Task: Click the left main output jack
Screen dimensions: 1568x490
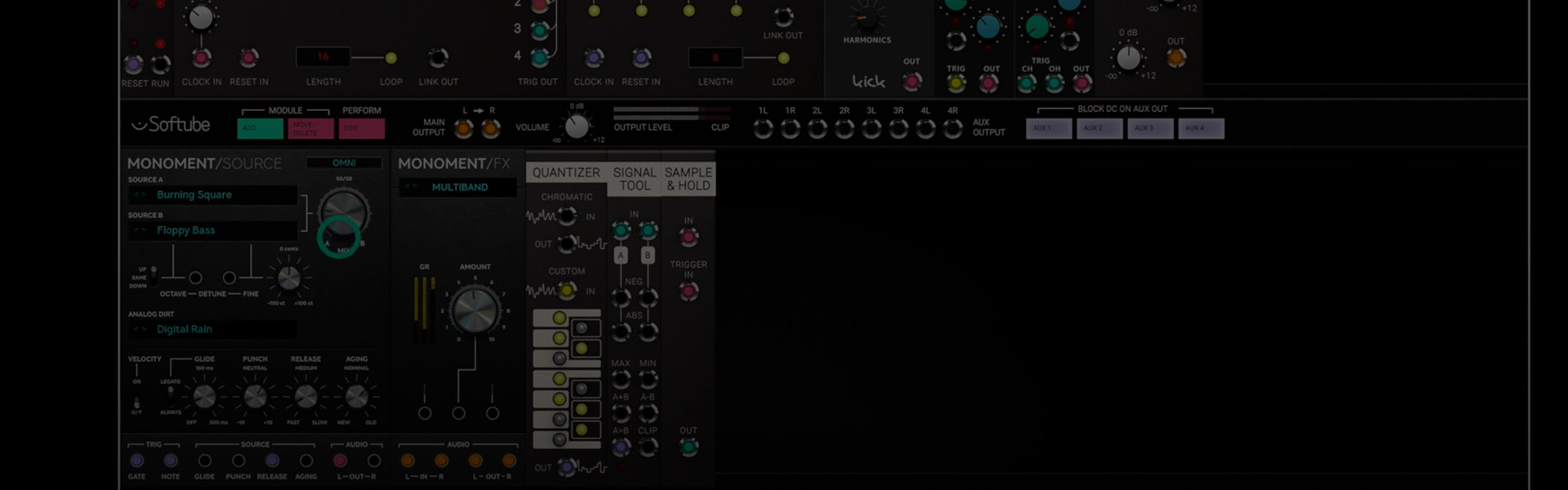Action: [x=463, y=128]
